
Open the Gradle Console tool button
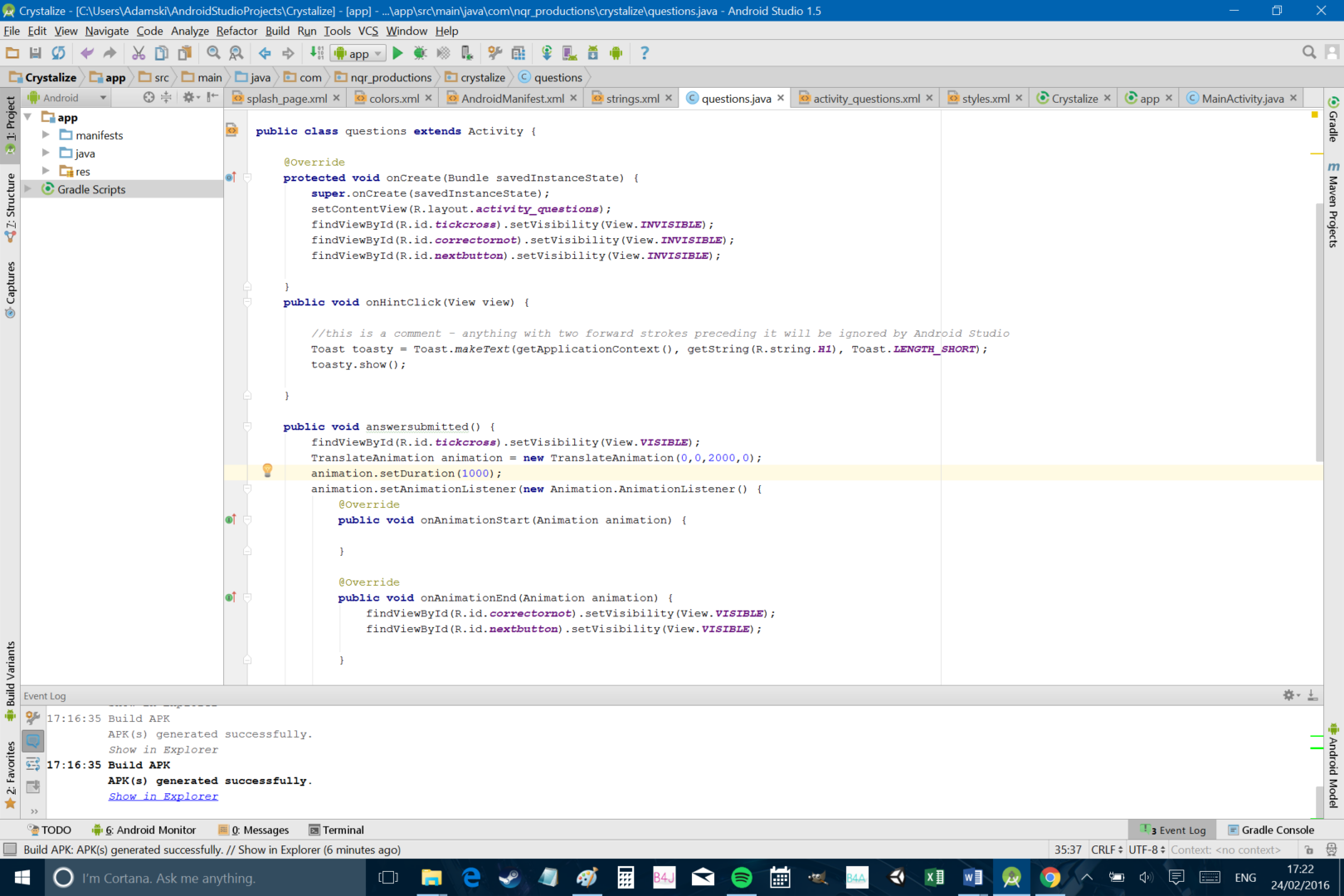(1270, 830)
